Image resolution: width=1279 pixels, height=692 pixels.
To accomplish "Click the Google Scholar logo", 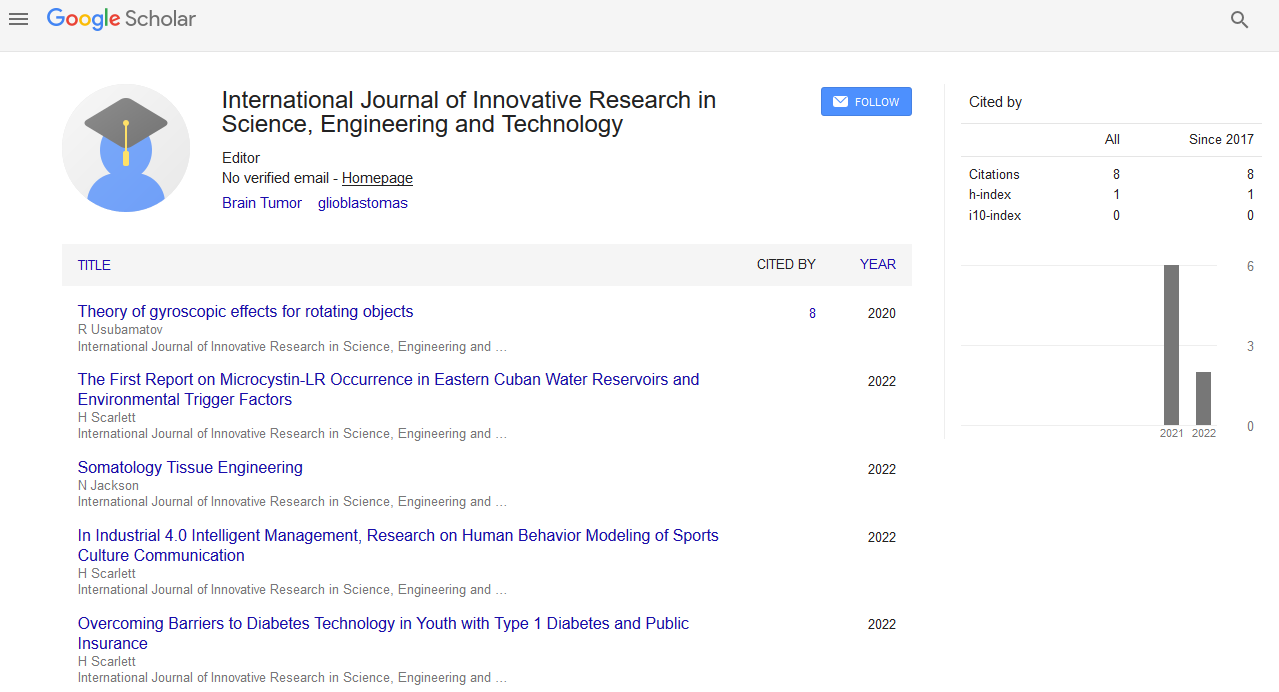I will [x=121, y=19].
